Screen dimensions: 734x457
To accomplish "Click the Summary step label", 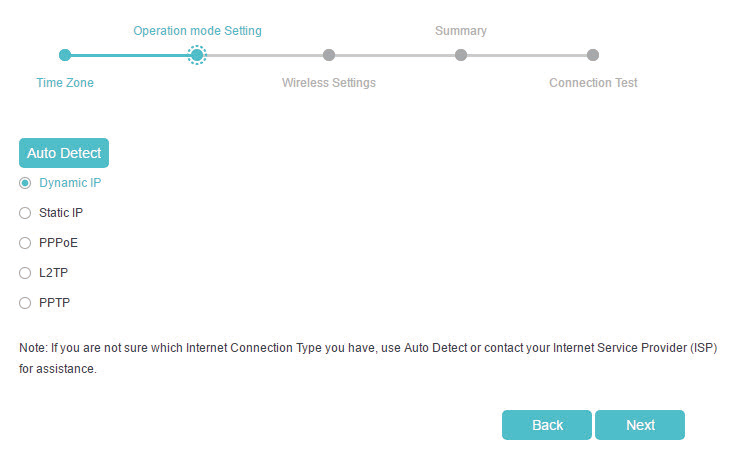I will 461,31.
